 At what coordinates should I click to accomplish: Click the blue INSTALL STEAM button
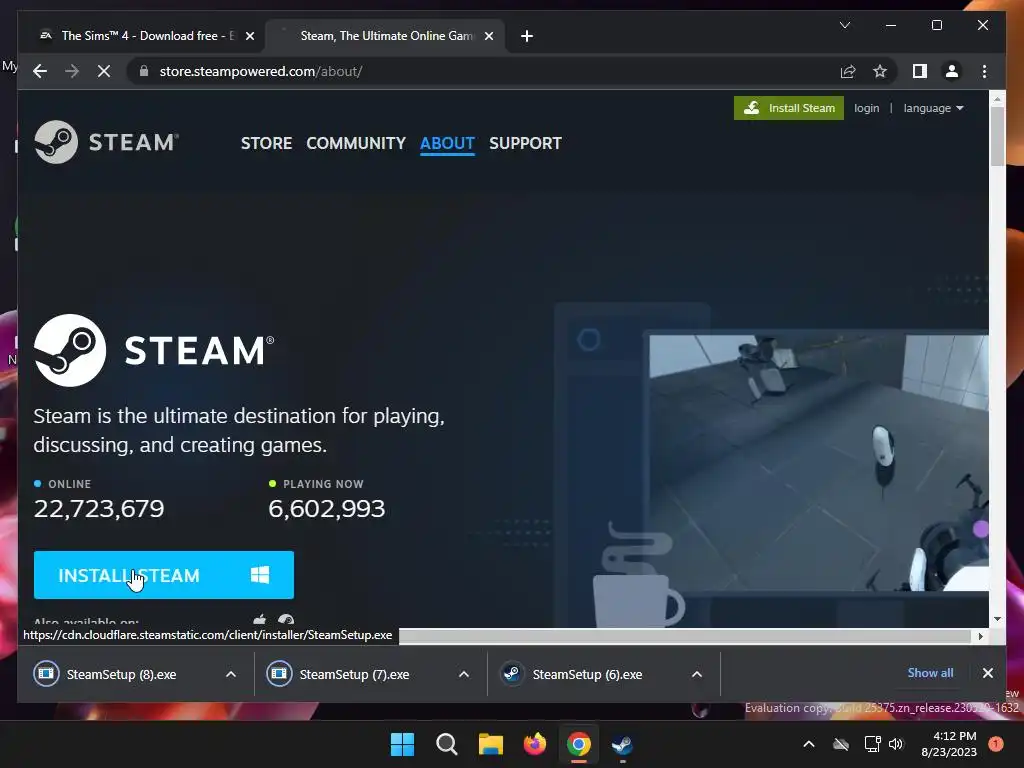pyautogui.click(x=164, y=575)
